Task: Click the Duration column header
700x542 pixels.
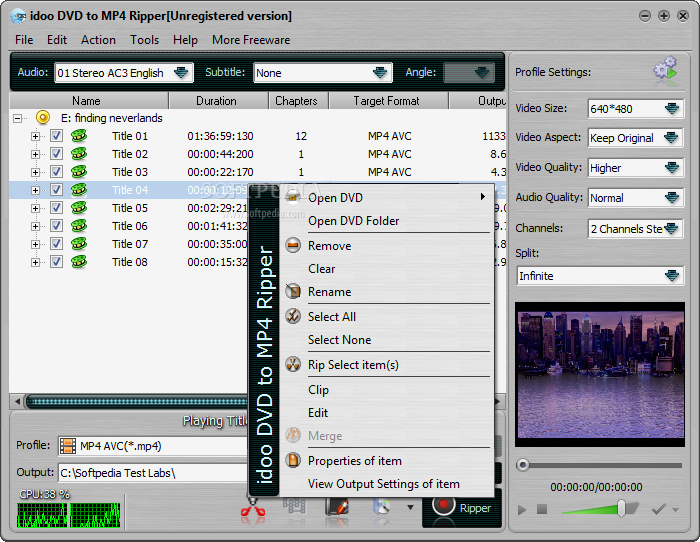Action: click(219, 101)
